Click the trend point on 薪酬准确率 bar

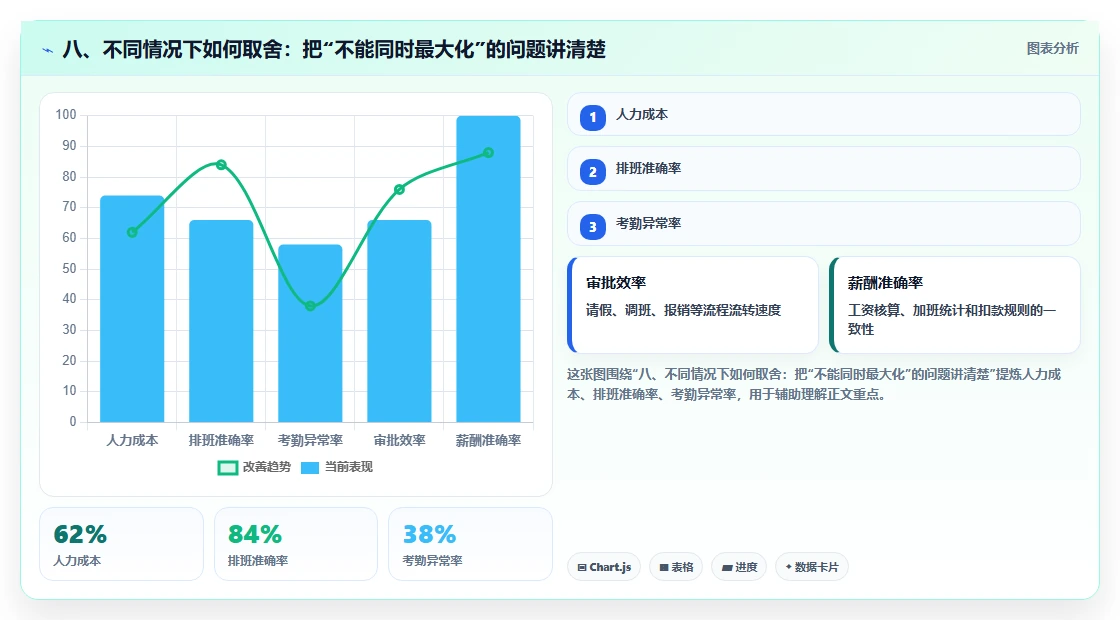tap(489, 153)
